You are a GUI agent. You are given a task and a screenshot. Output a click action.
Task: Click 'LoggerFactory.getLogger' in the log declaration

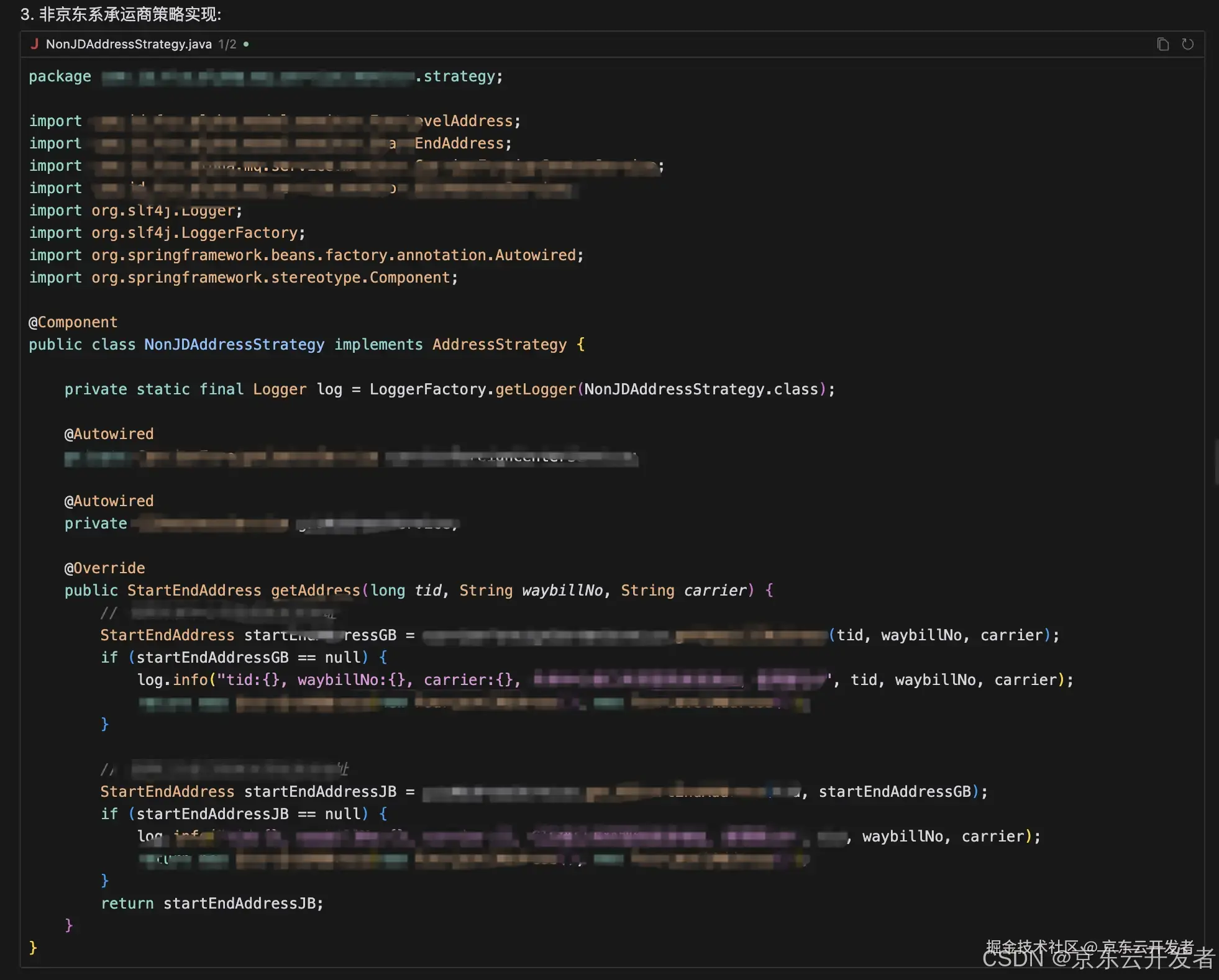pos(473,389)
